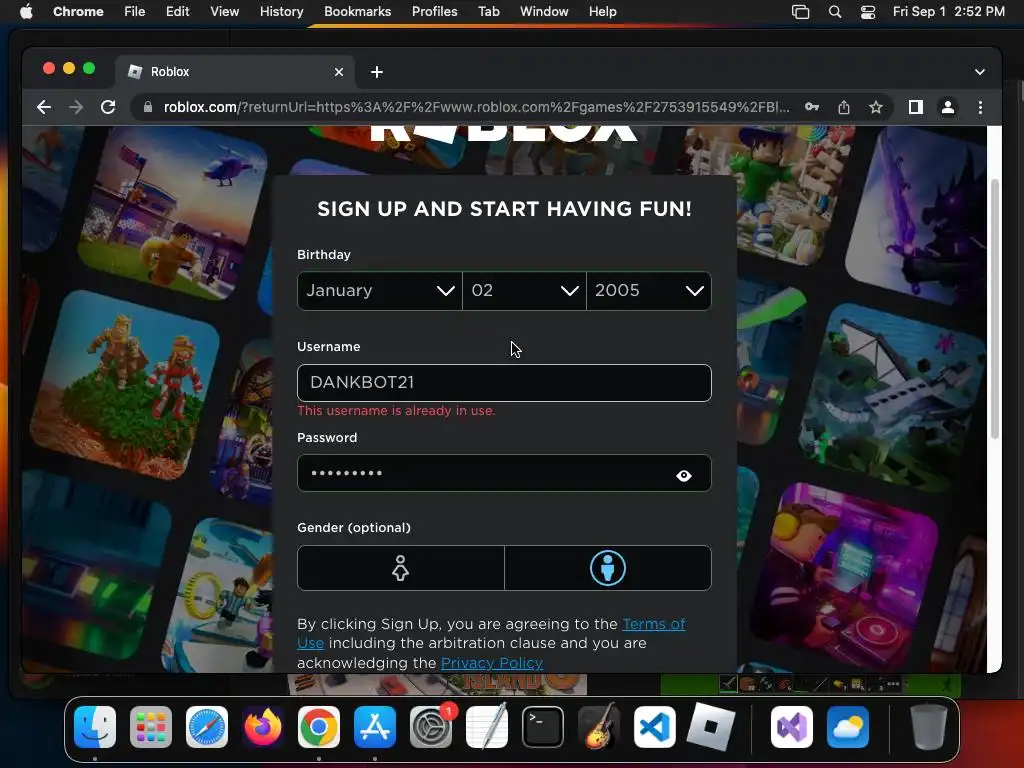Open the birthday year dropdown
1024x768 pixels.
click(648, 291)
